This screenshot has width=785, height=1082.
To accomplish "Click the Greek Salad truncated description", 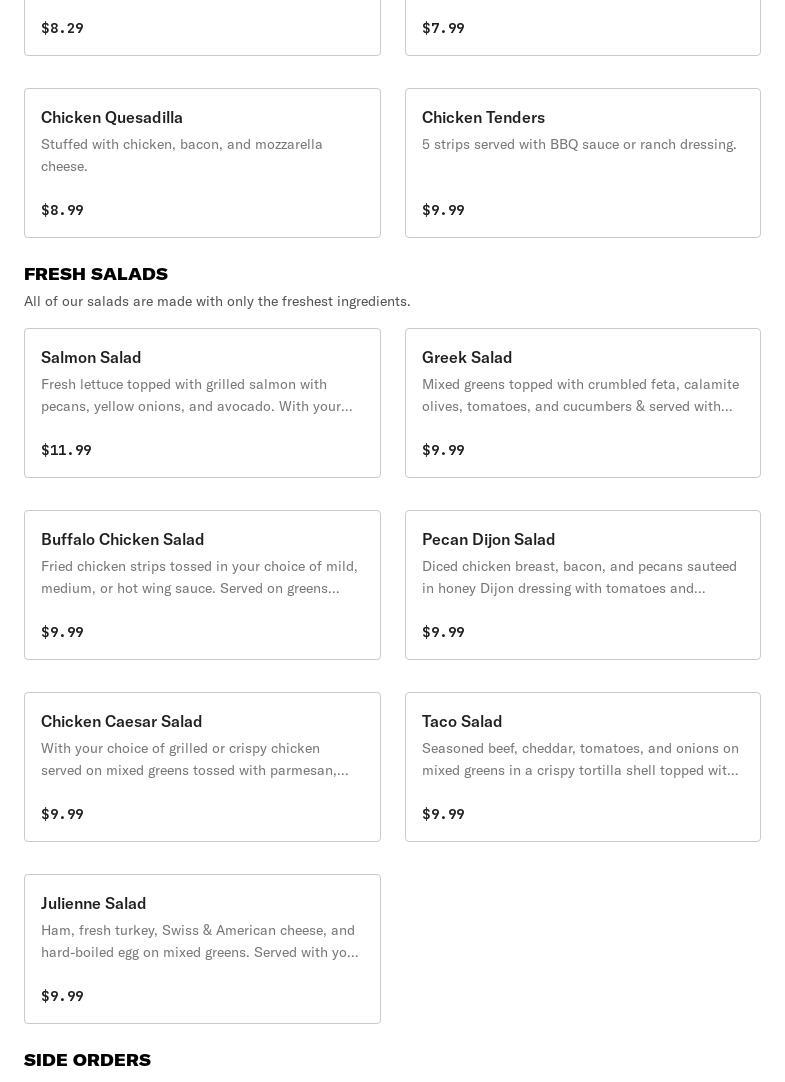I will coord(580,395).
